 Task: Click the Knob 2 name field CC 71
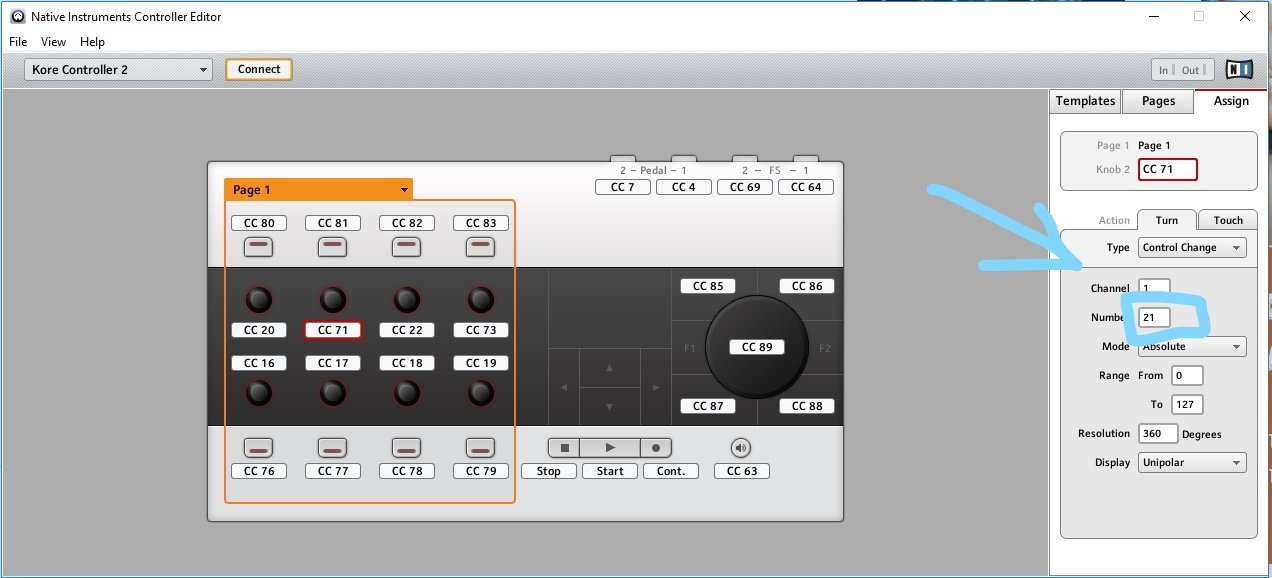point(1167,169)
